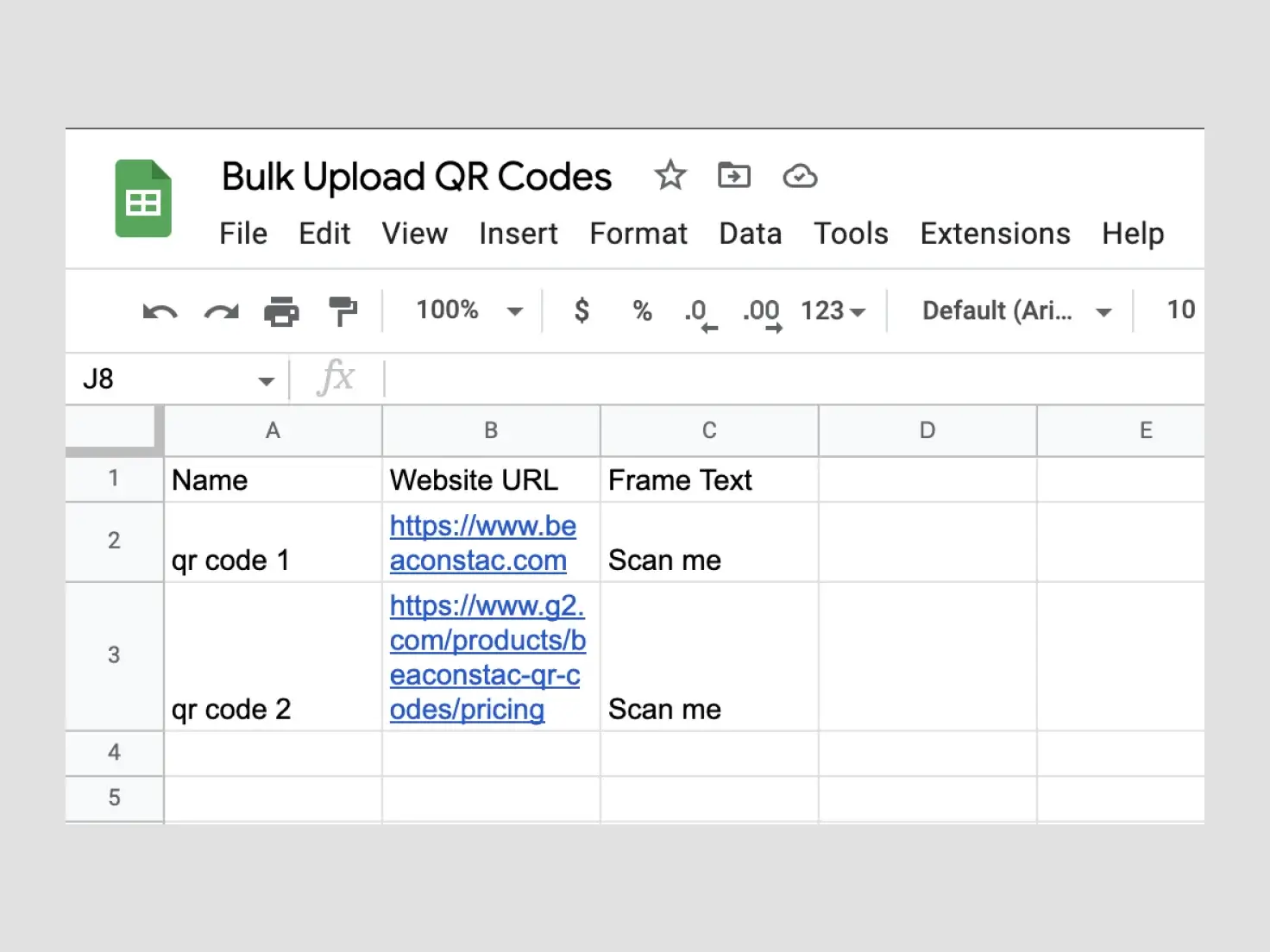This screenshot has height=952, width=1270.
Task: Open the Extensions menu
Action: (x=995, y=234)
